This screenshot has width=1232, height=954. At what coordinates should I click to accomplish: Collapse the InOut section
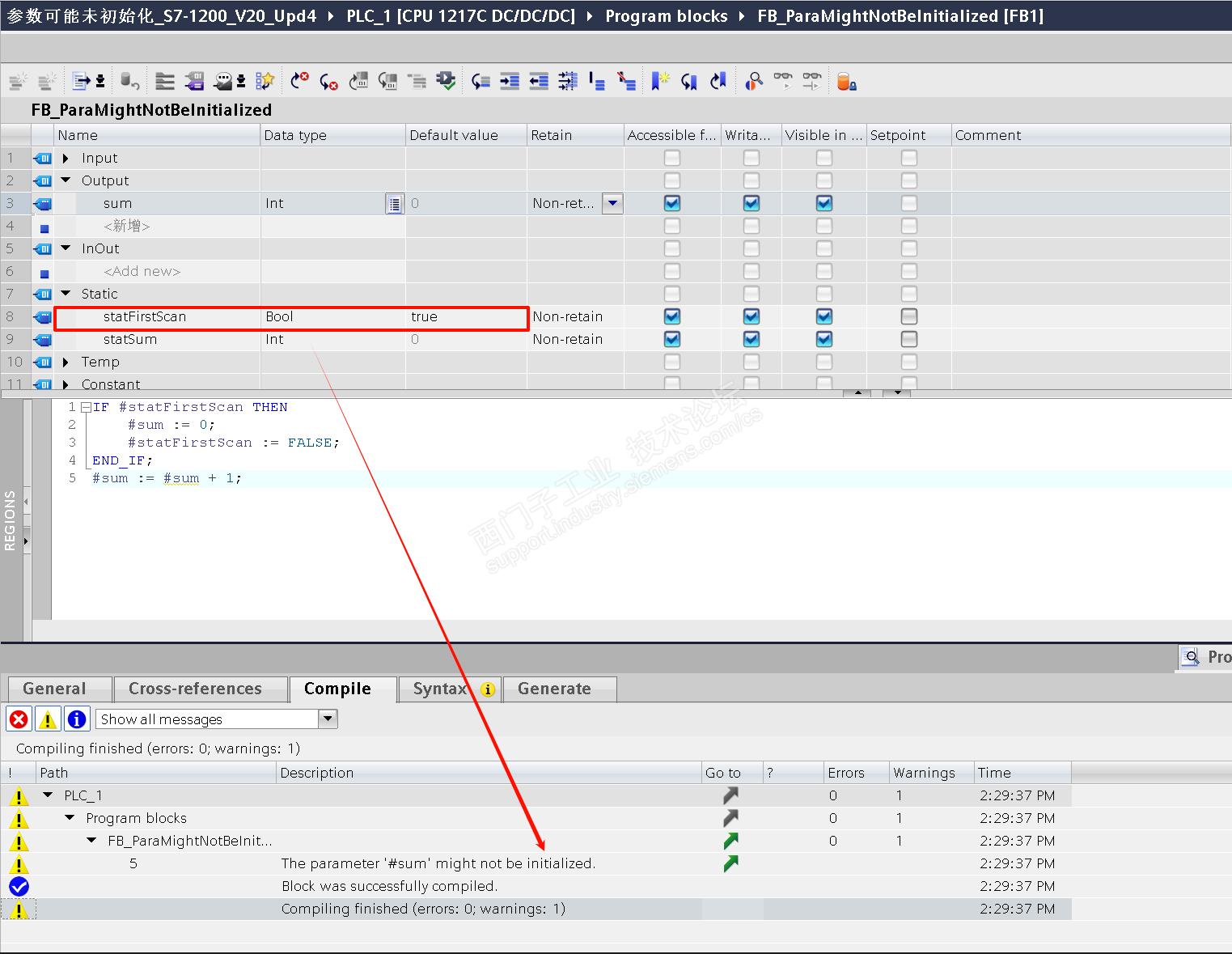(x=66, y=248)
